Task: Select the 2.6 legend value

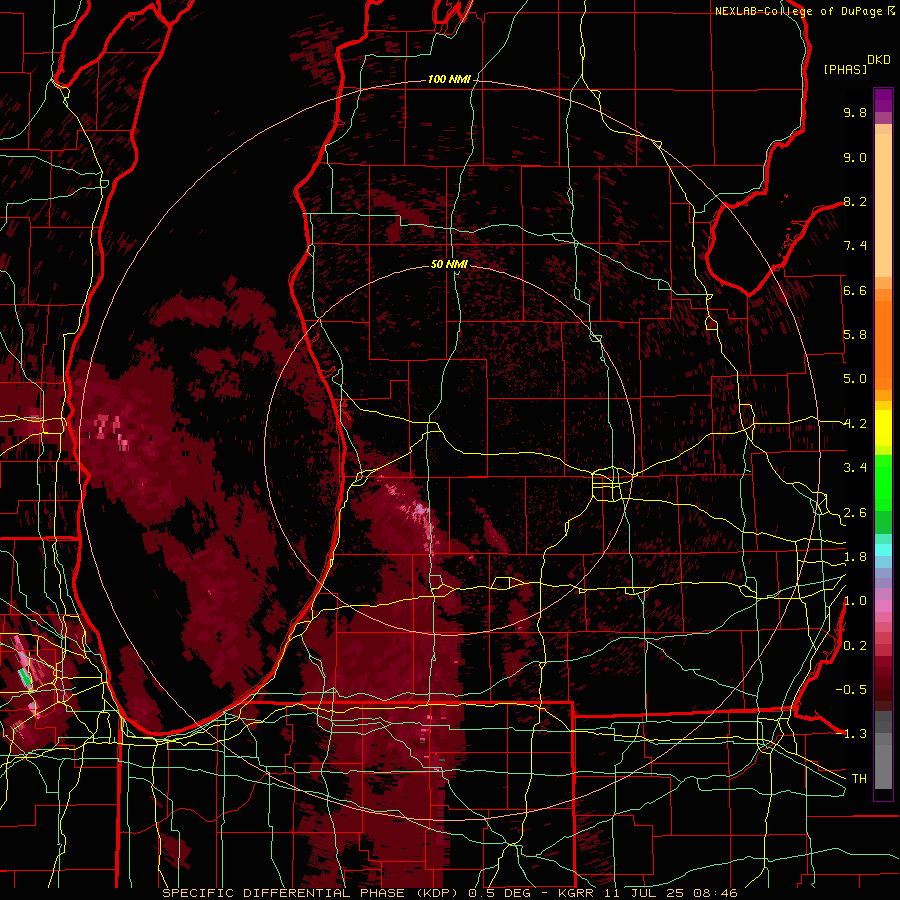Action: coord(855,513)
